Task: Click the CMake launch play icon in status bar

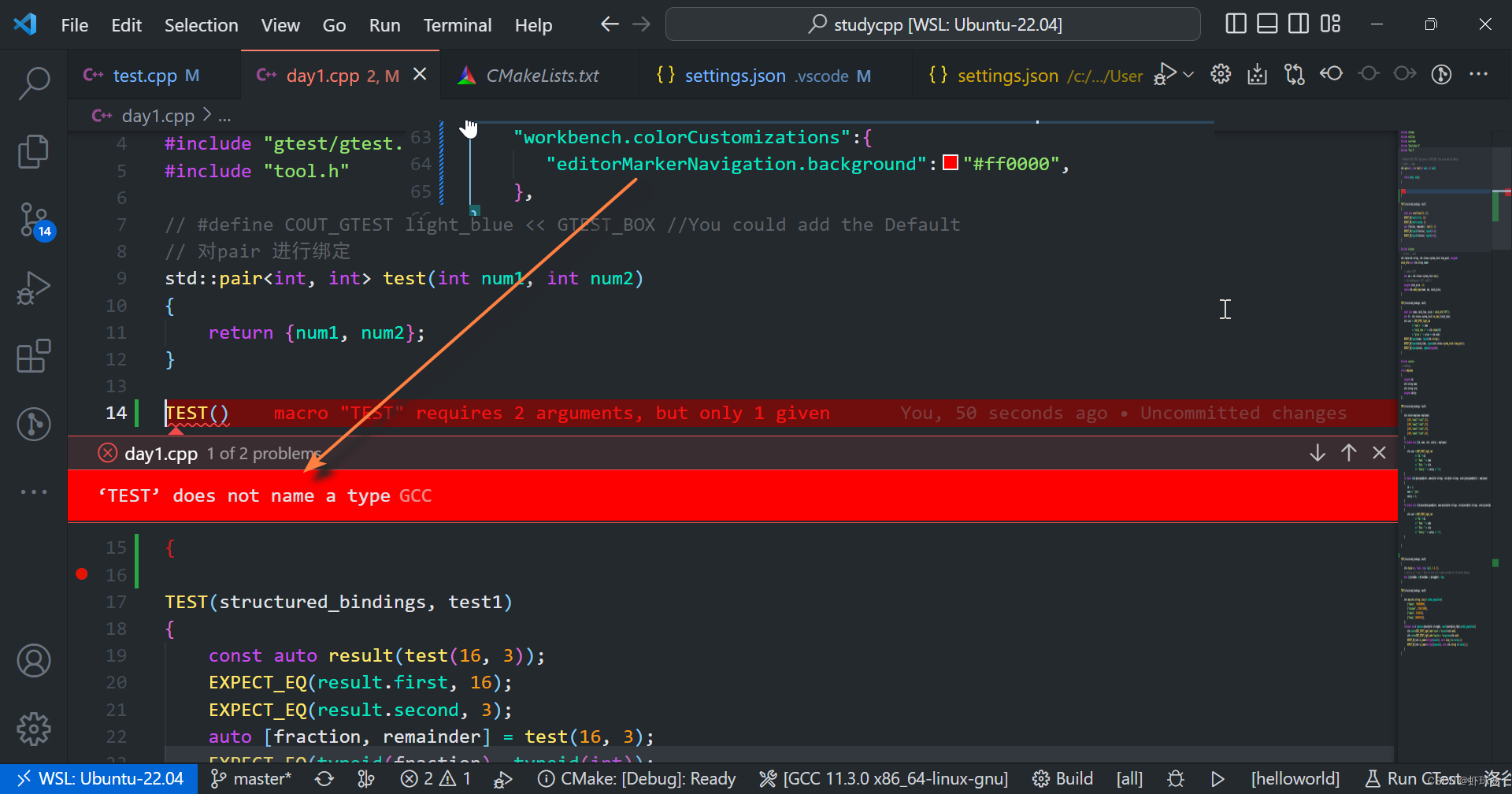Action: (1217, 778)
